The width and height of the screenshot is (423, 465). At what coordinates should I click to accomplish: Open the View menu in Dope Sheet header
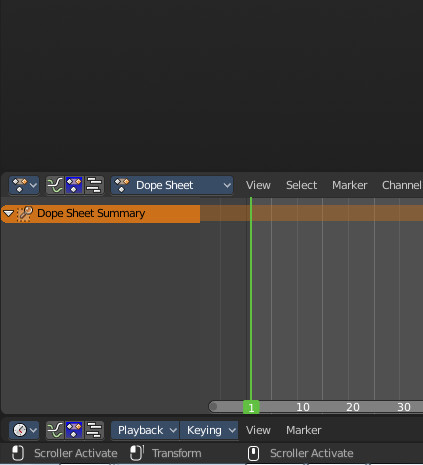click(x=258, y=185)
